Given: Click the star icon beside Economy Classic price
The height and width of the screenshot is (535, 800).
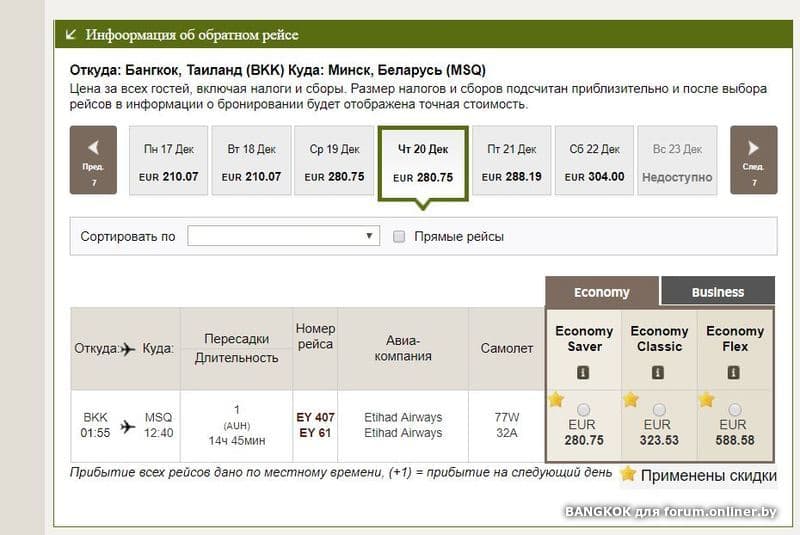Looking at the screenshot, I should coord(631,400).
